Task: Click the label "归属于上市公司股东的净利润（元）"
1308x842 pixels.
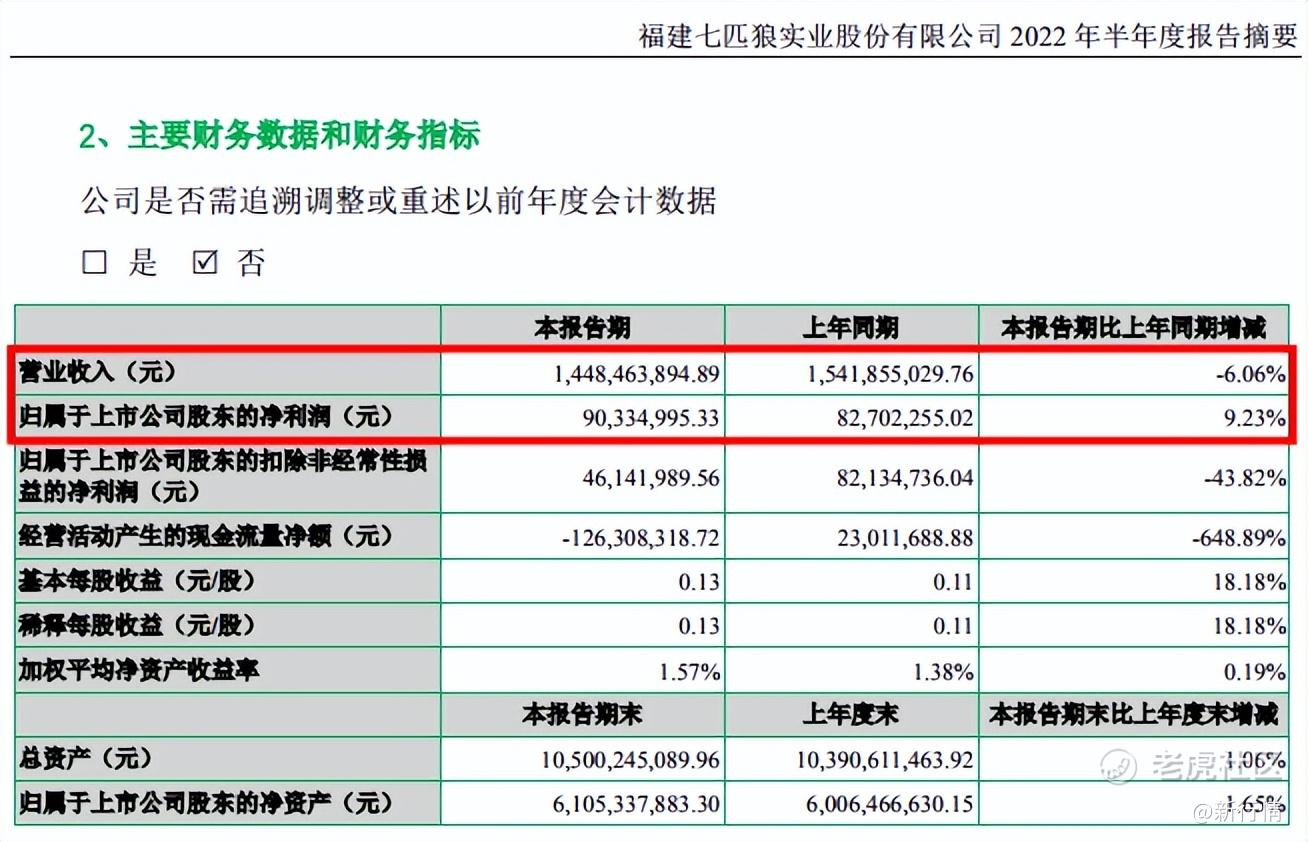Action: pos(207,416)
